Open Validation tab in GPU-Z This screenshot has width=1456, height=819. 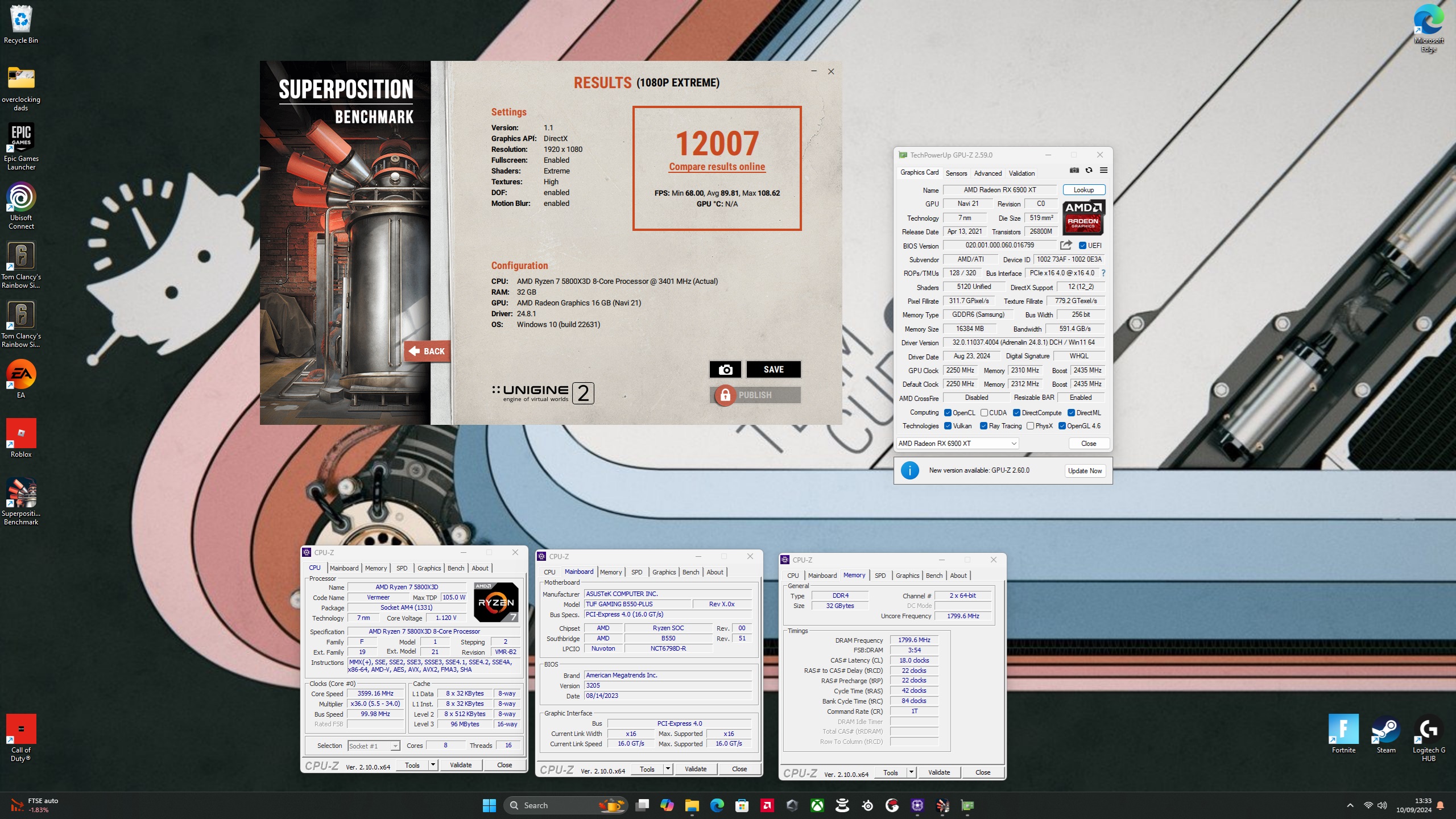(x=1021, y=173)
